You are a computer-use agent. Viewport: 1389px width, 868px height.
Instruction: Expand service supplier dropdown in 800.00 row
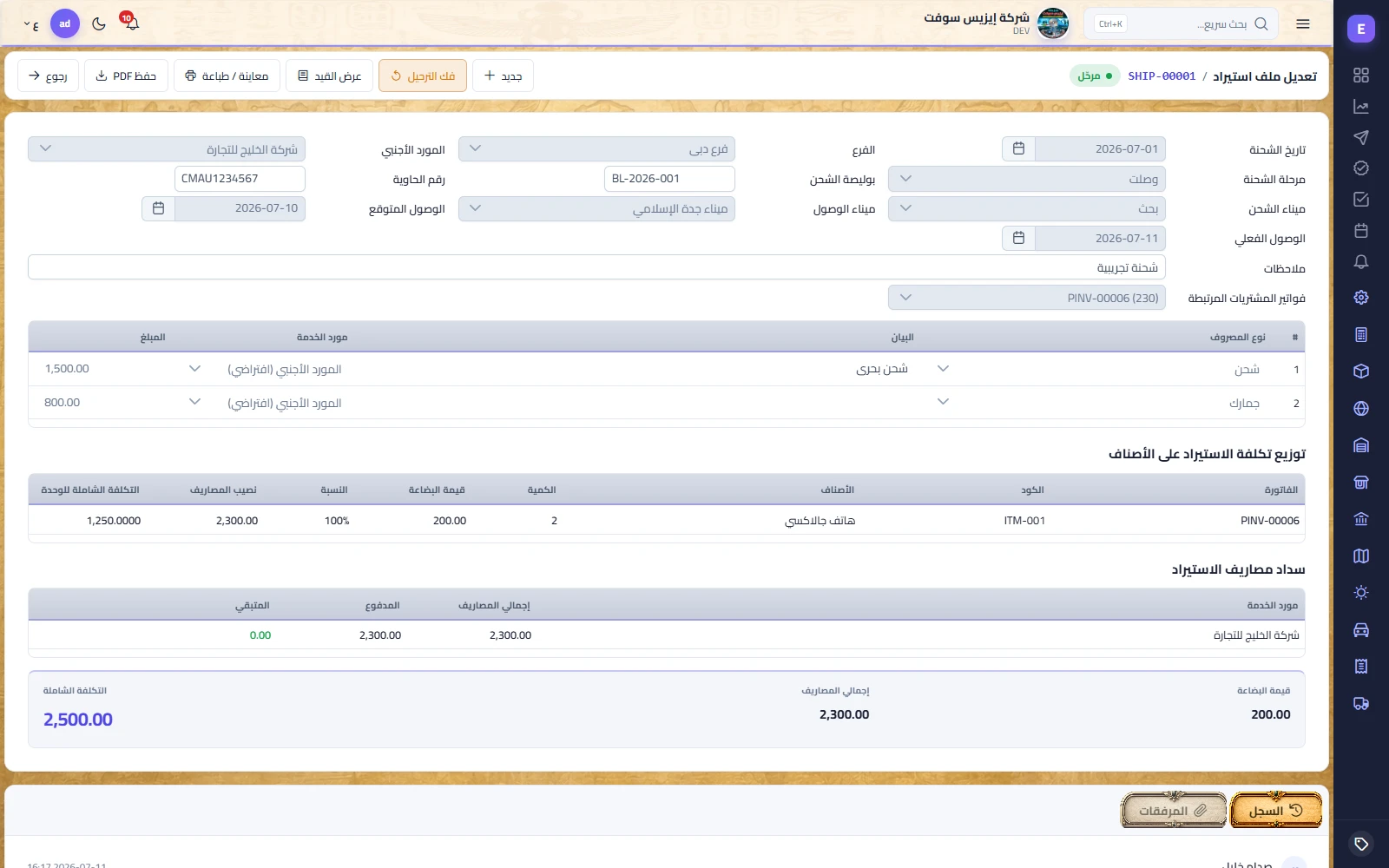pyautogui.click(x=194, y=402)
